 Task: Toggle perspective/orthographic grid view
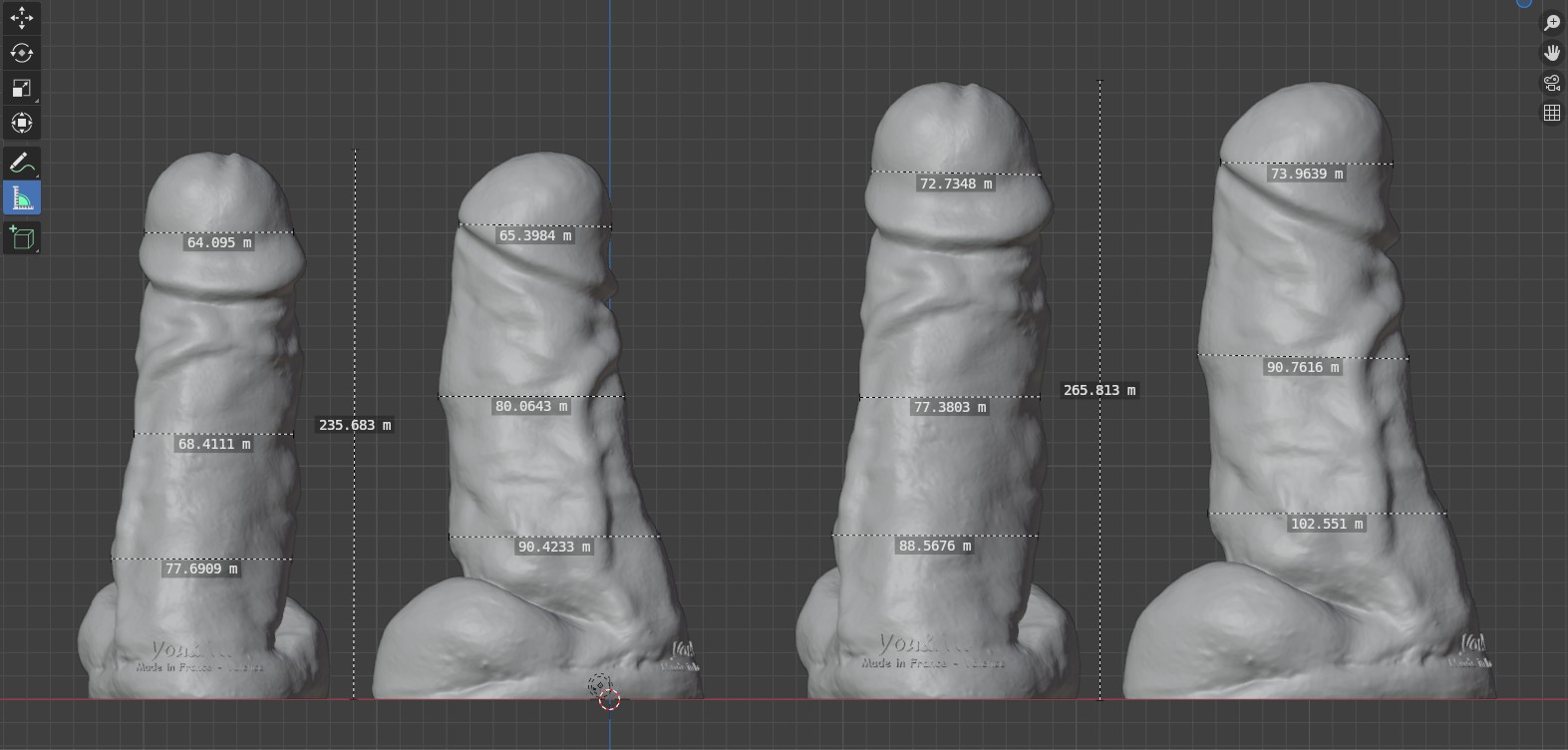click(1552, 113)
